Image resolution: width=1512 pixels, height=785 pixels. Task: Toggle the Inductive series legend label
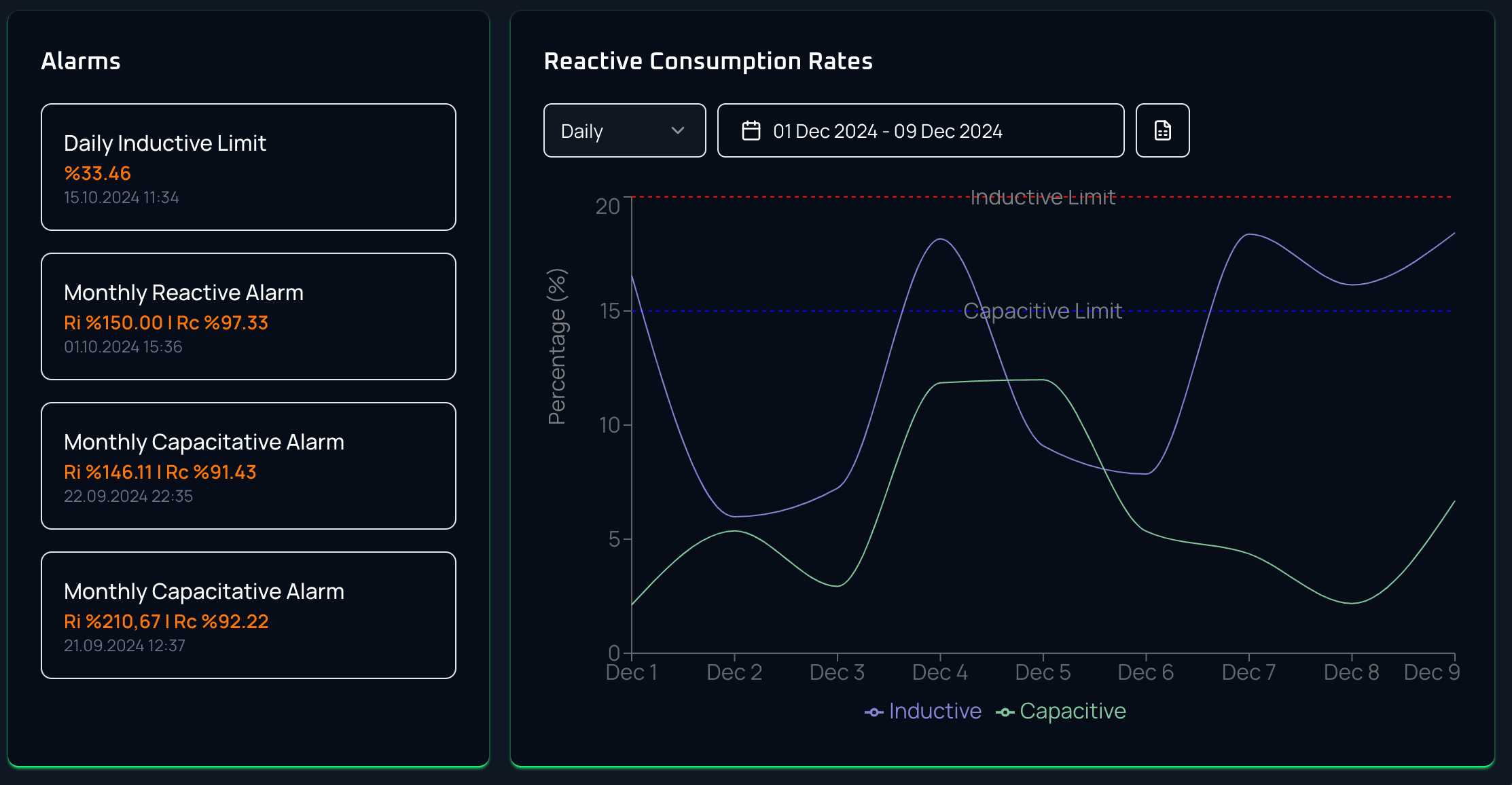(935, 711)
